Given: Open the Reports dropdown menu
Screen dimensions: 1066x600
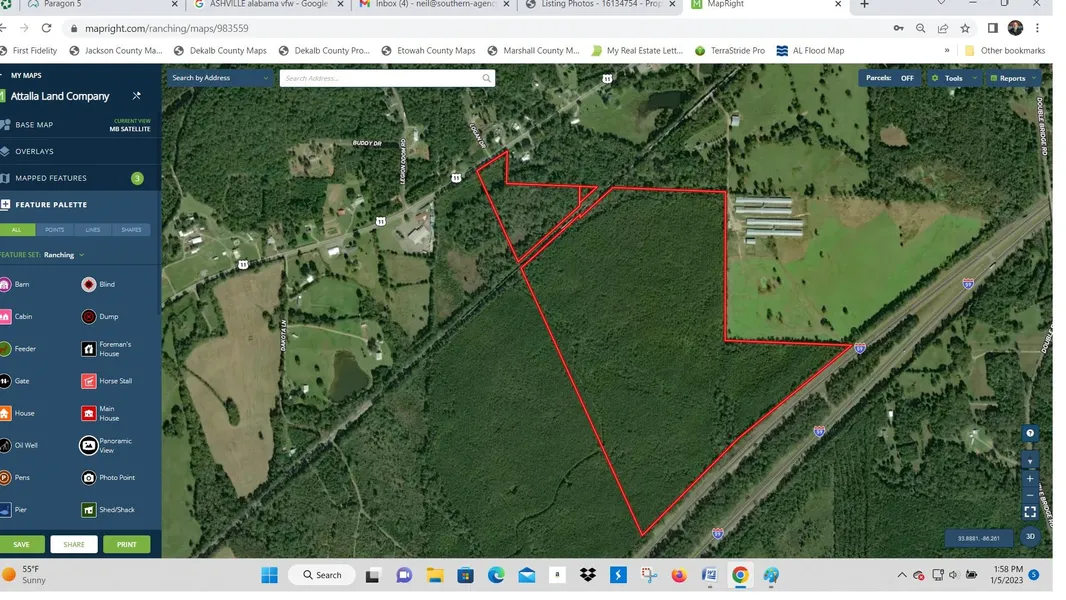Looking at the screenshot, I should [x=1012, y=78].
